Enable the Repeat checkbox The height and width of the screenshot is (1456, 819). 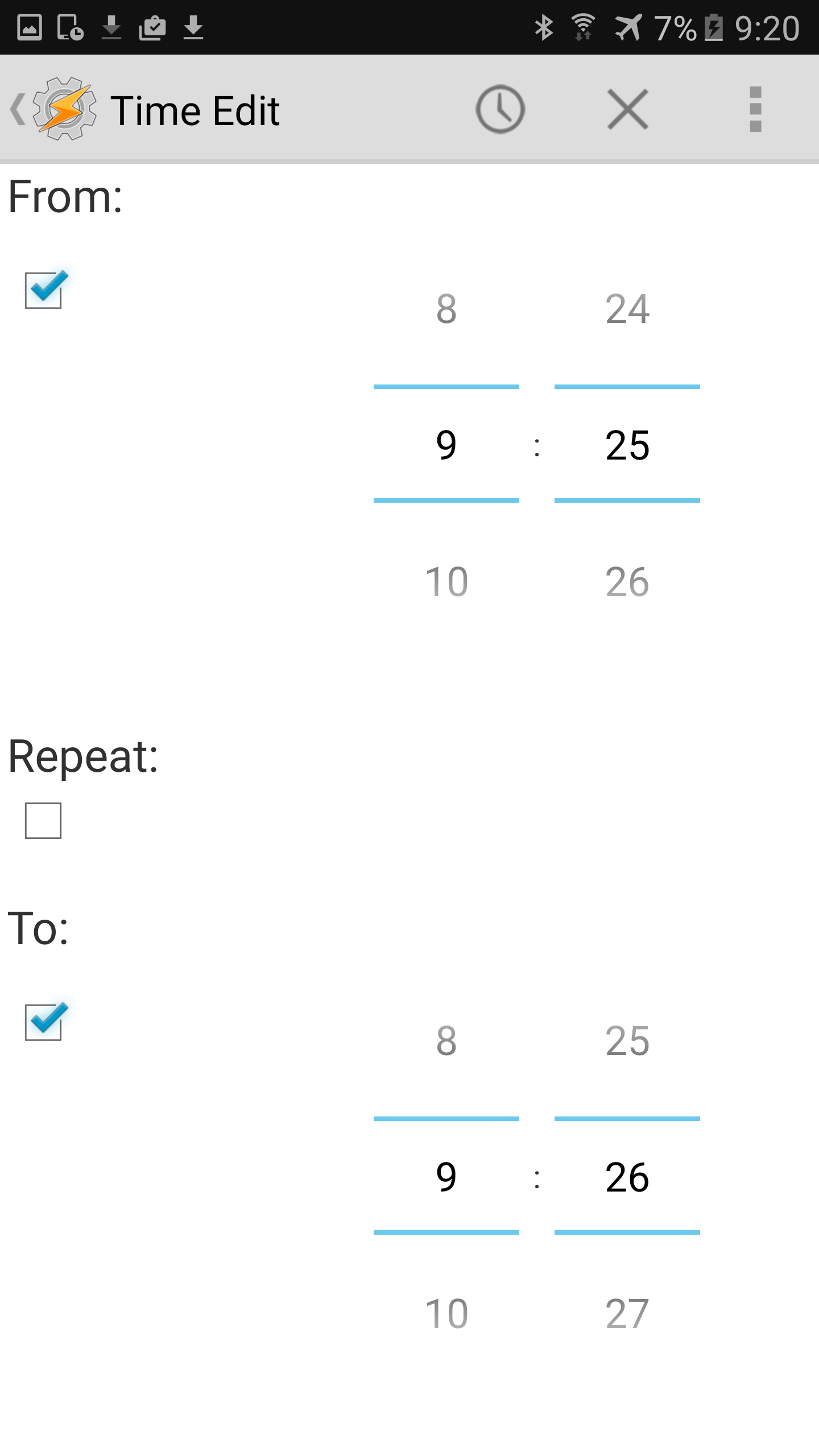click(x=43, y=821)
